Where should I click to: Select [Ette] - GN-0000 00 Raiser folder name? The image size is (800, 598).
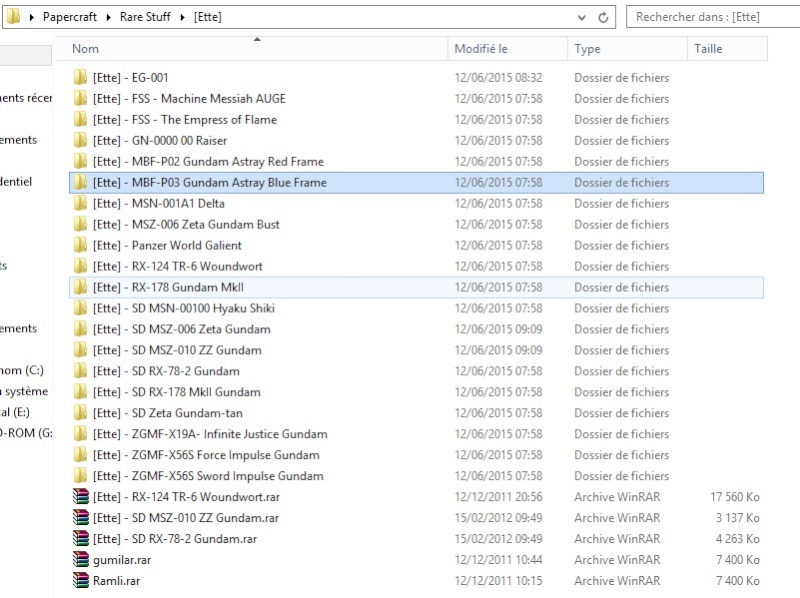coord(160,140)
